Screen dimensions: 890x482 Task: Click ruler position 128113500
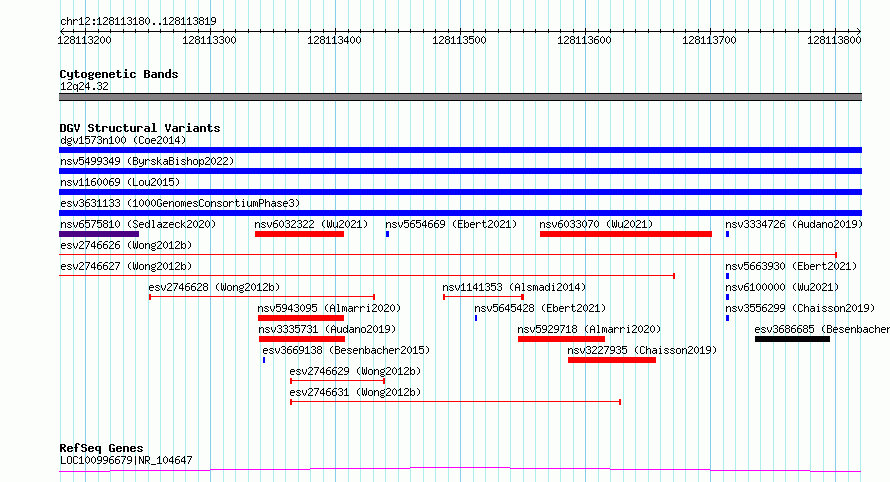[x=459, y=40]
